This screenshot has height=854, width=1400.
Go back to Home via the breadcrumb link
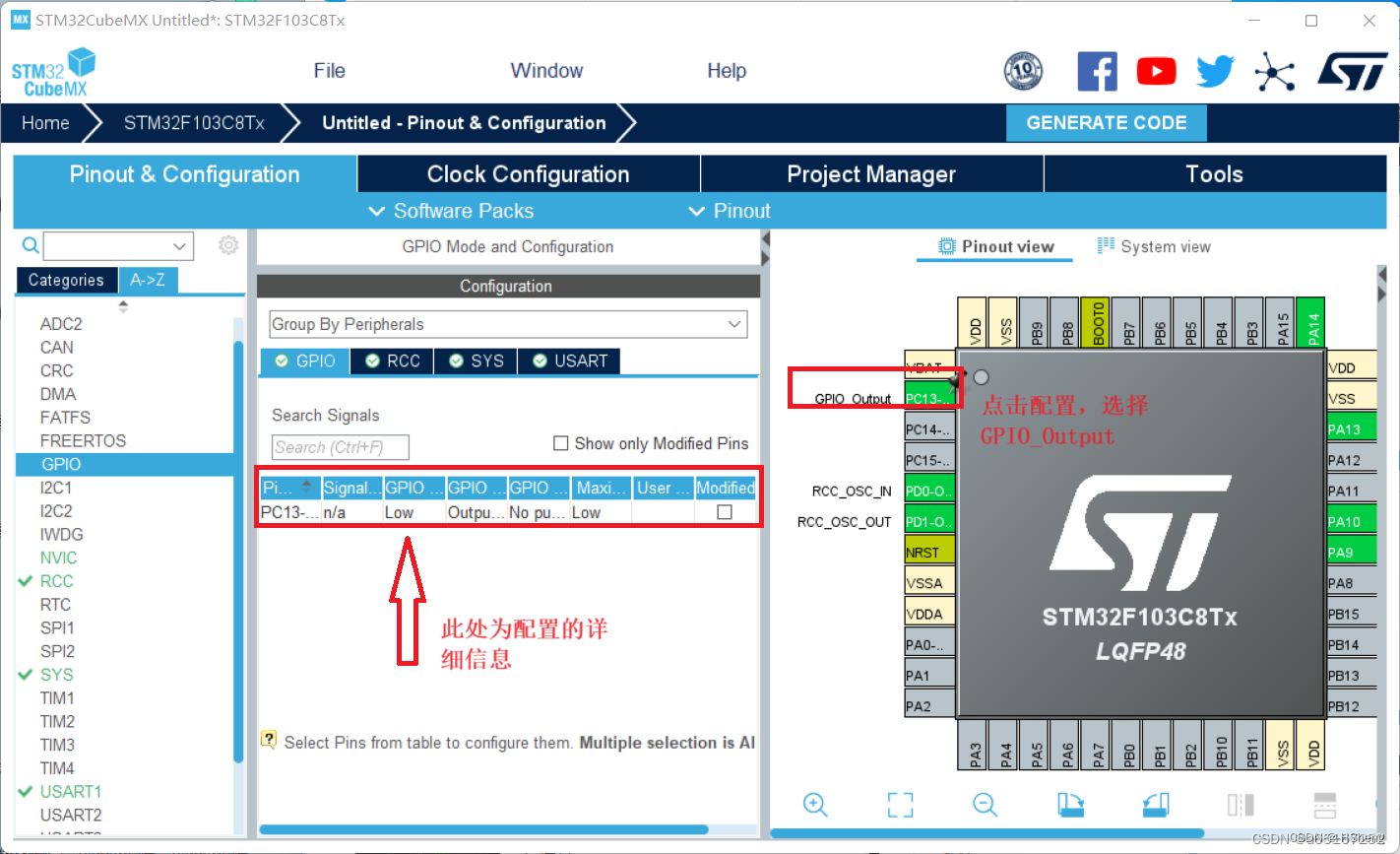45,122
